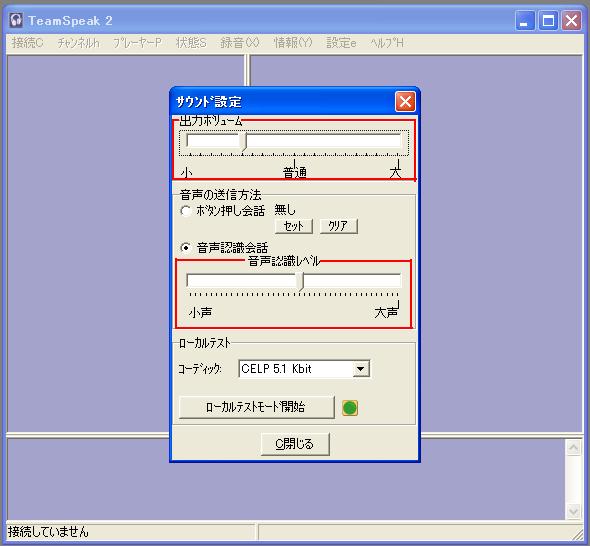Click the CELP 5.1 Kbit combo box
590x546 pixels.
coord(304,369)
